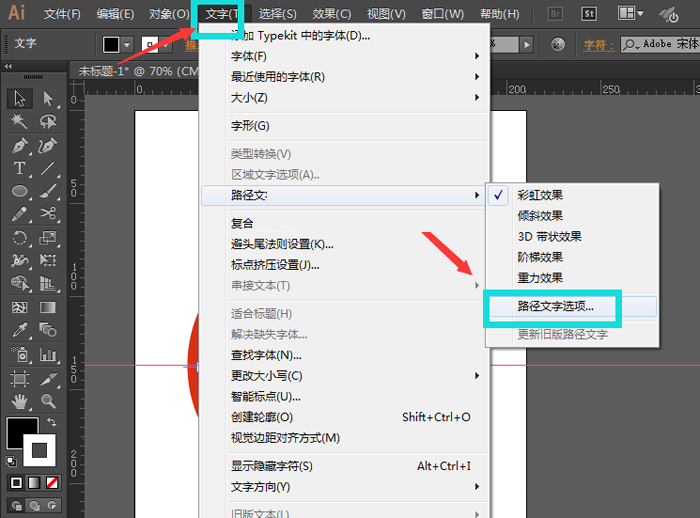Select the Pen tool
Screen dimensions: 700x518
(x=19, y=145)
